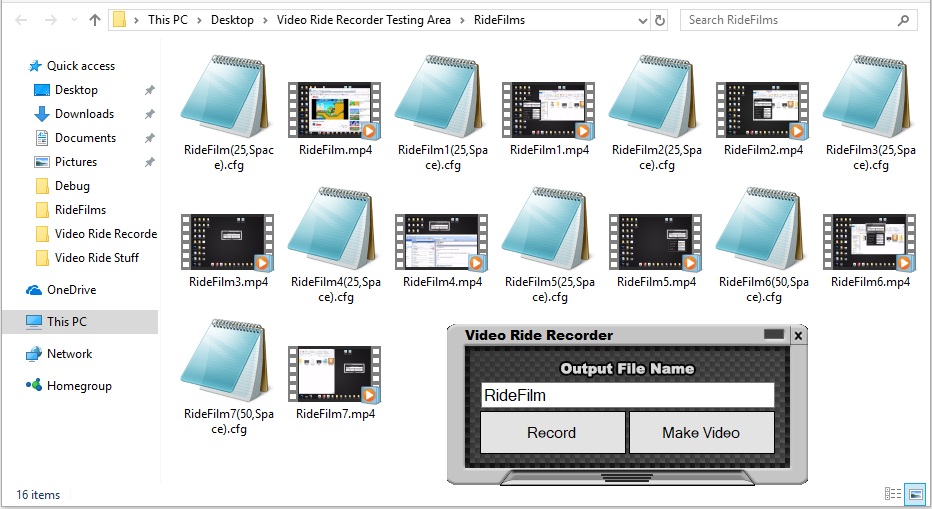Unpin Documents using its pin icon
932x509 pixels.
tap(149, 138)
